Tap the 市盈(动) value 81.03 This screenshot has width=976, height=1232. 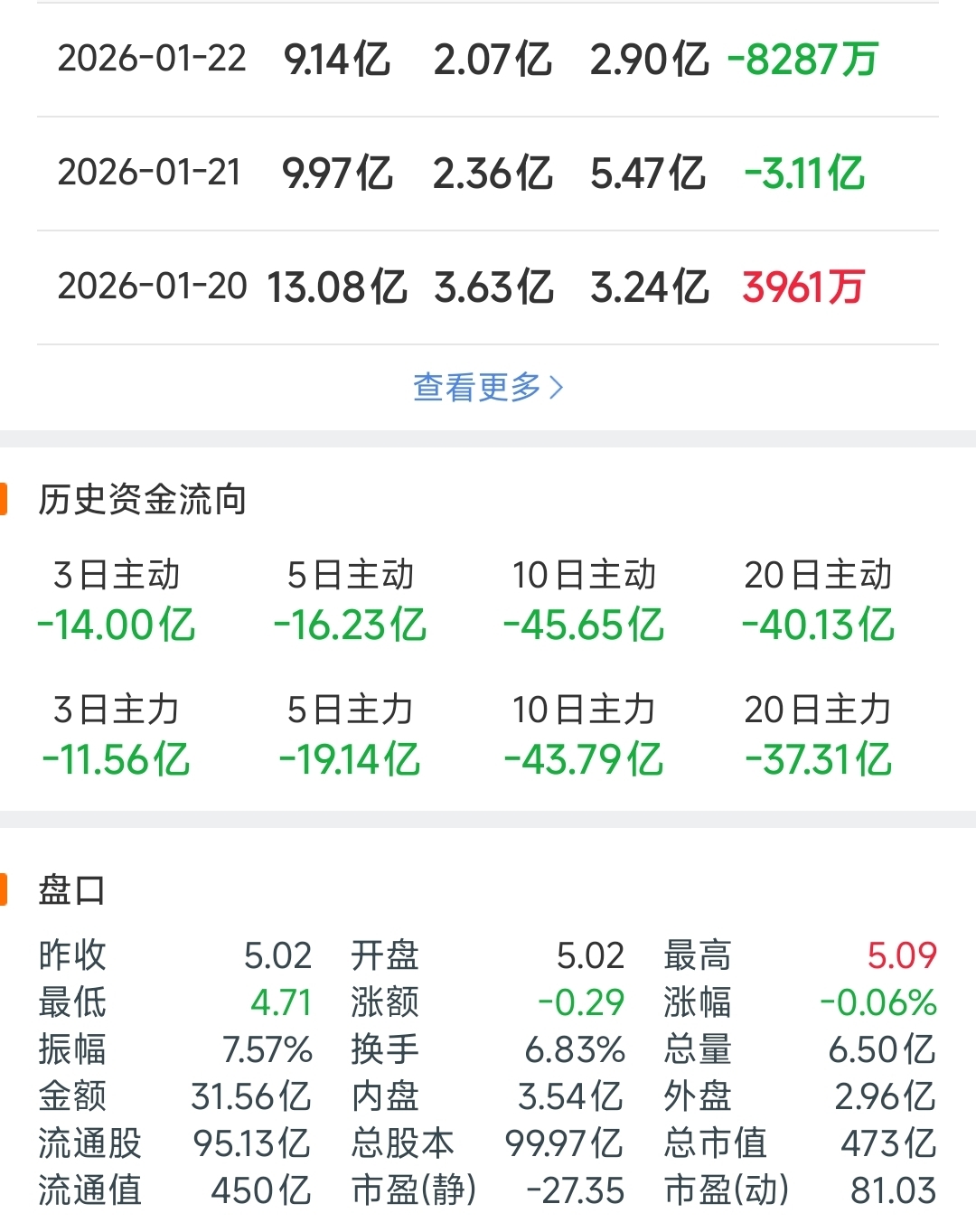(893, 1190)
